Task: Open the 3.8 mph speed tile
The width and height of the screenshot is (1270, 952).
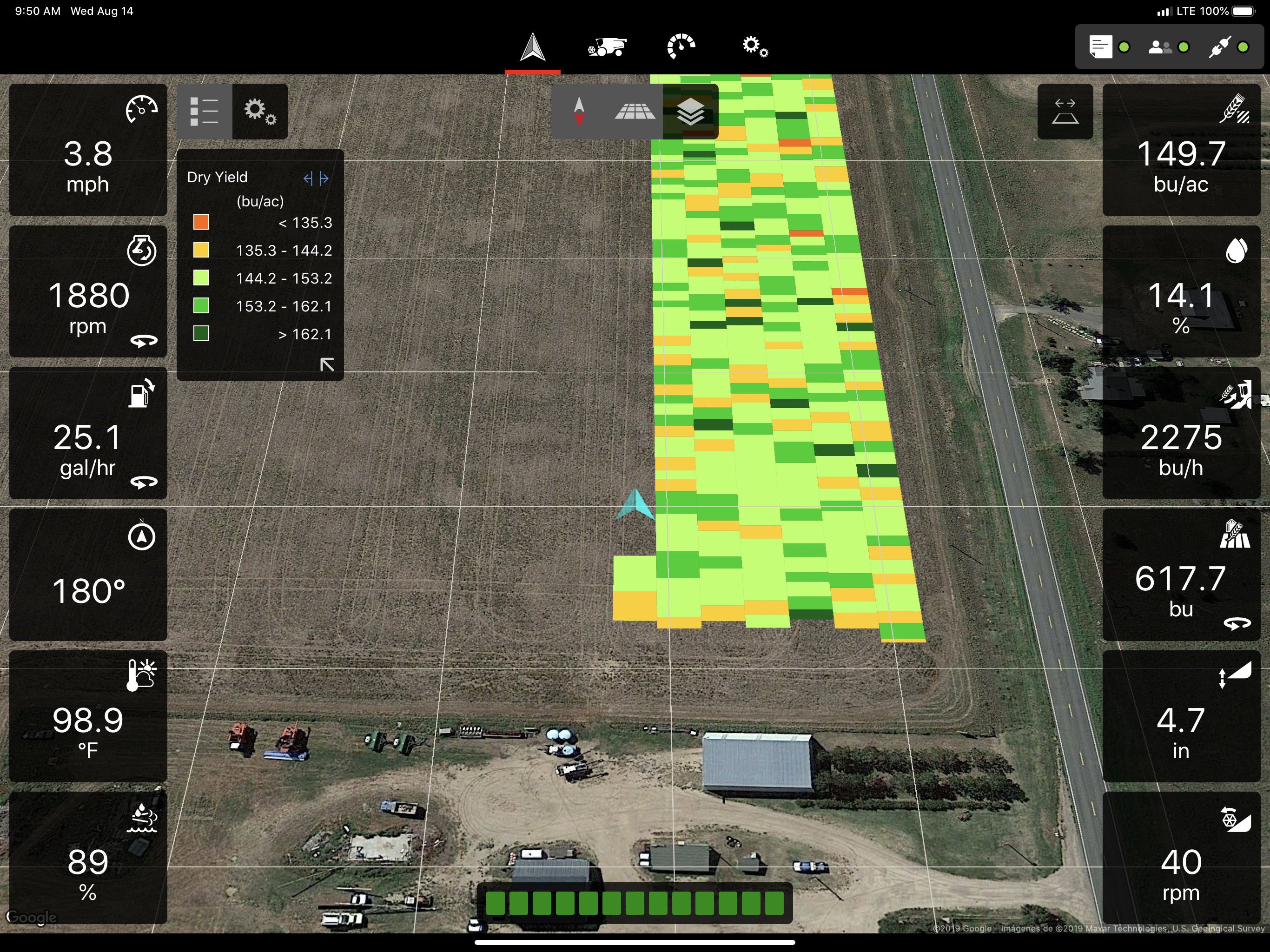Action: point(88,150)
